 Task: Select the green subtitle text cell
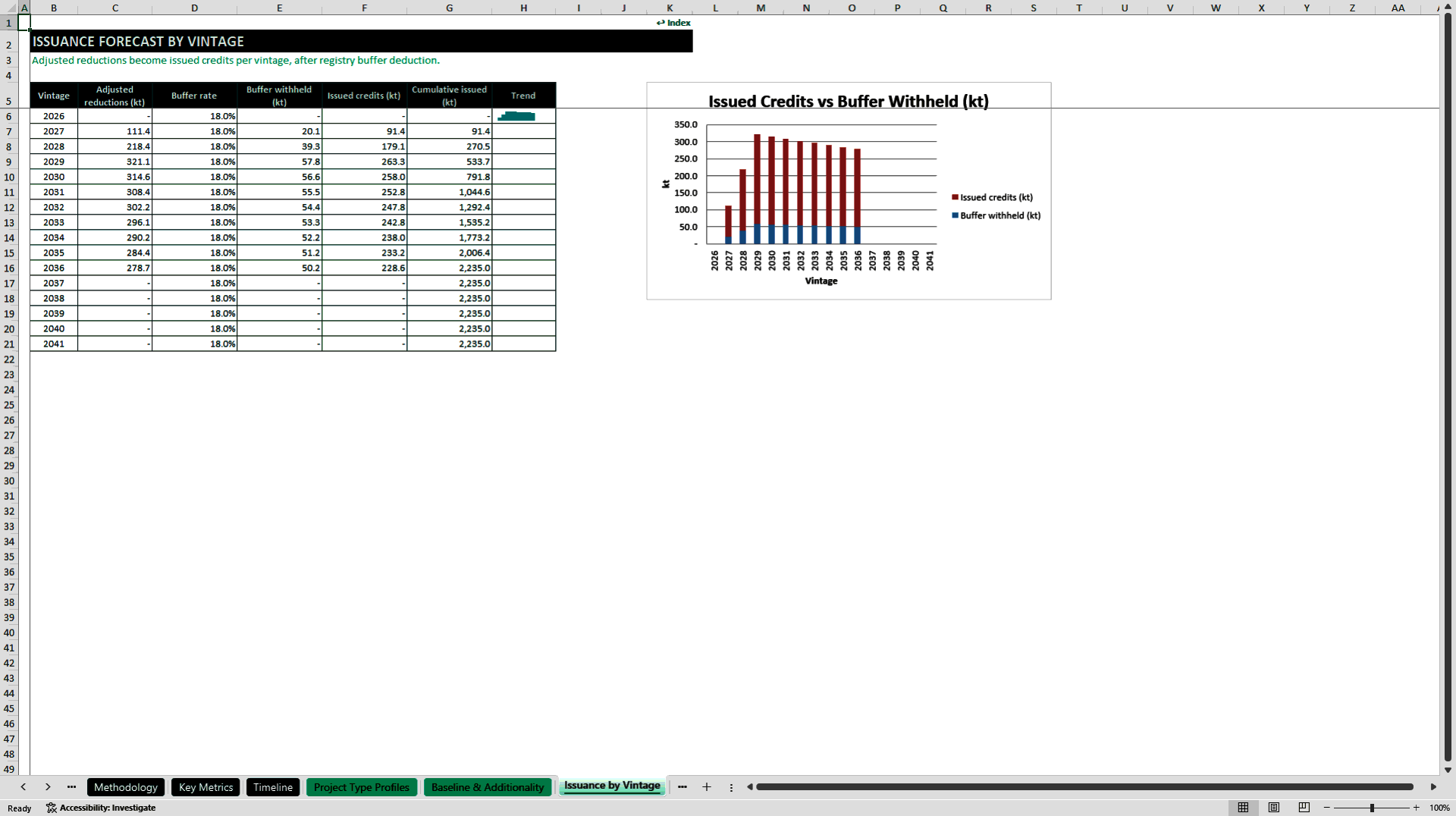tap(236, 60)
